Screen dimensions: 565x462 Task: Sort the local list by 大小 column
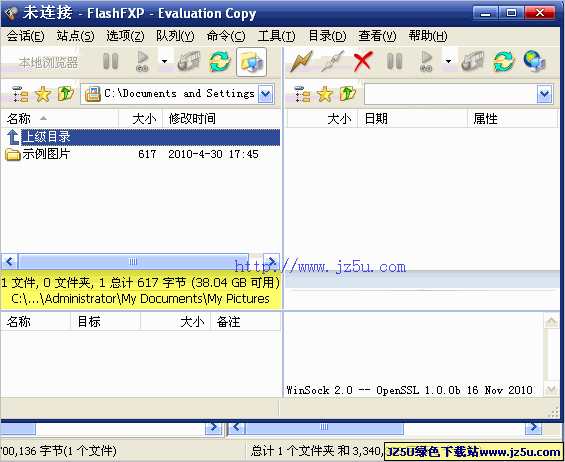tap(141, 119)
